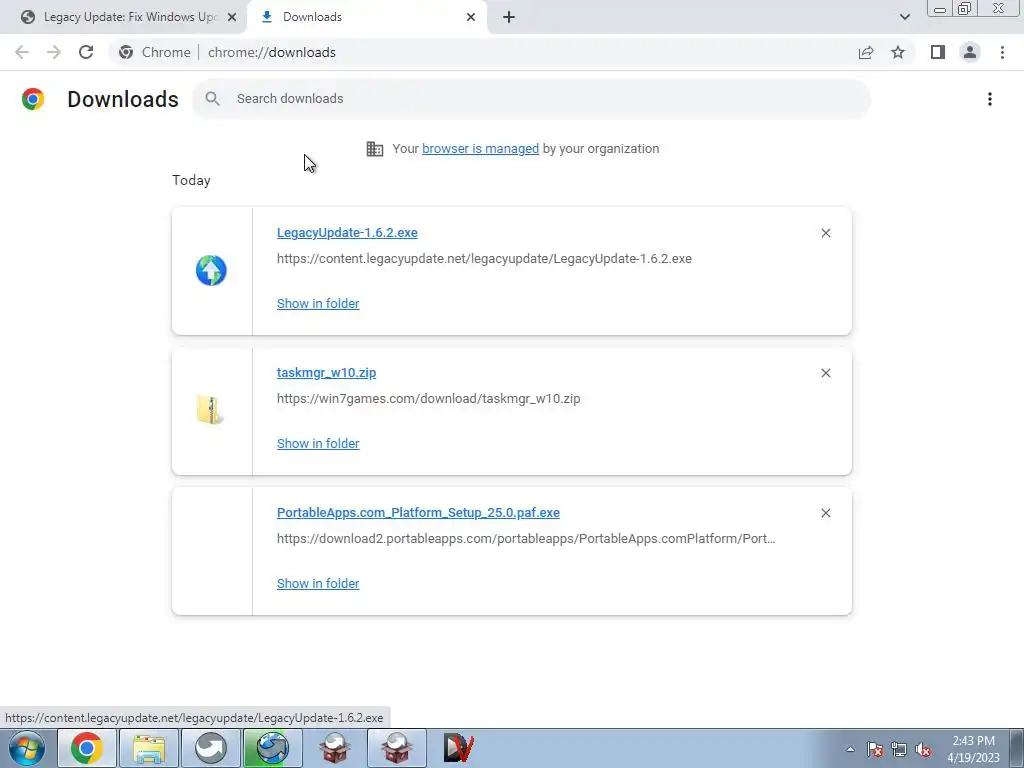Viewport: 1024px width, 768px height.
Task: Remove PortableApps setup from the list
Action: click(825, 513)
